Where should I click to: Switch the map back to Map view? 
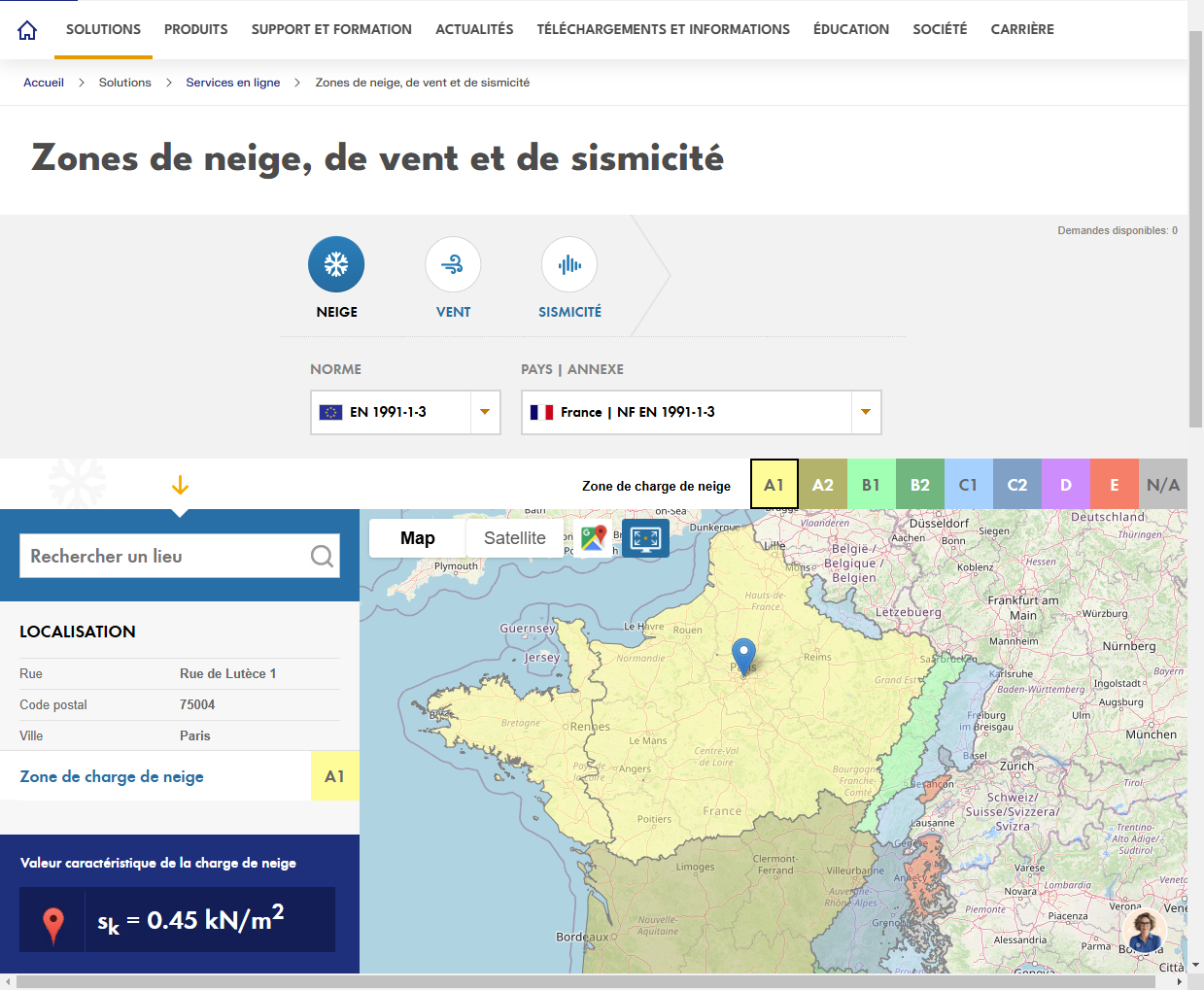point(417,537)
